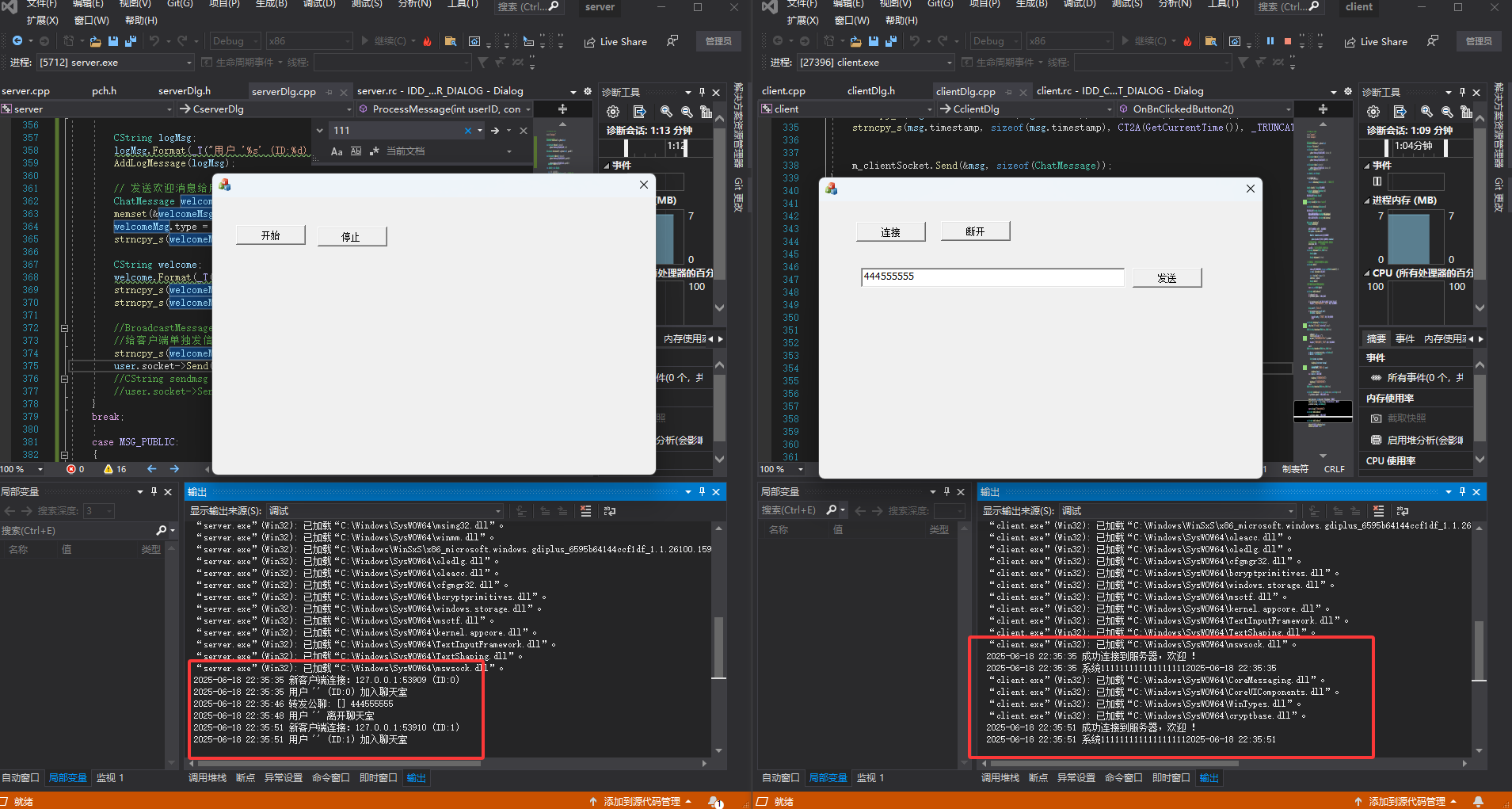Export diagnostics report in client window
1512x809 pixels.
1400,112
